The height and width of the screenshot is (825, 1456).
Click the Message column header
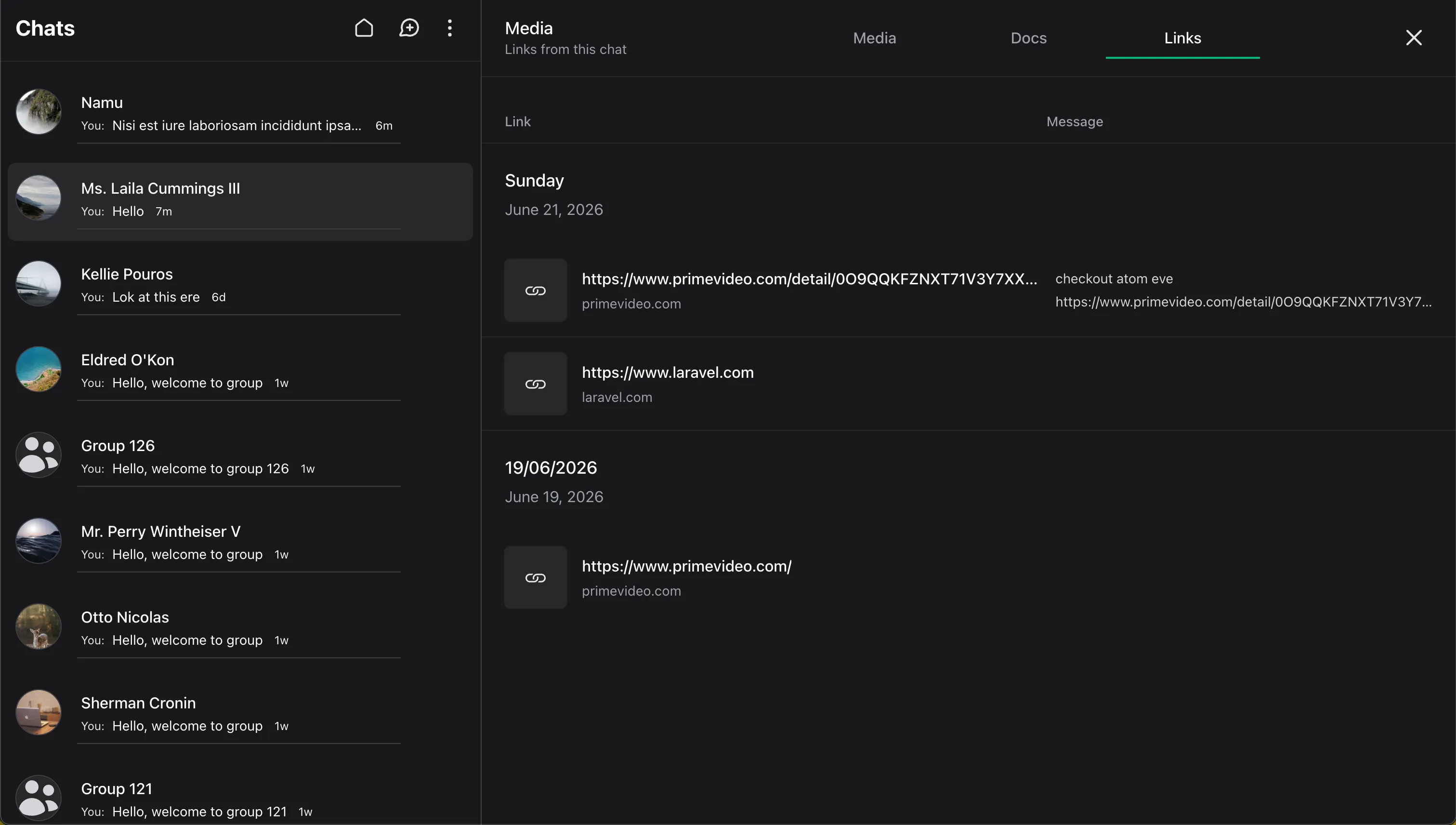pos(1075,122)
